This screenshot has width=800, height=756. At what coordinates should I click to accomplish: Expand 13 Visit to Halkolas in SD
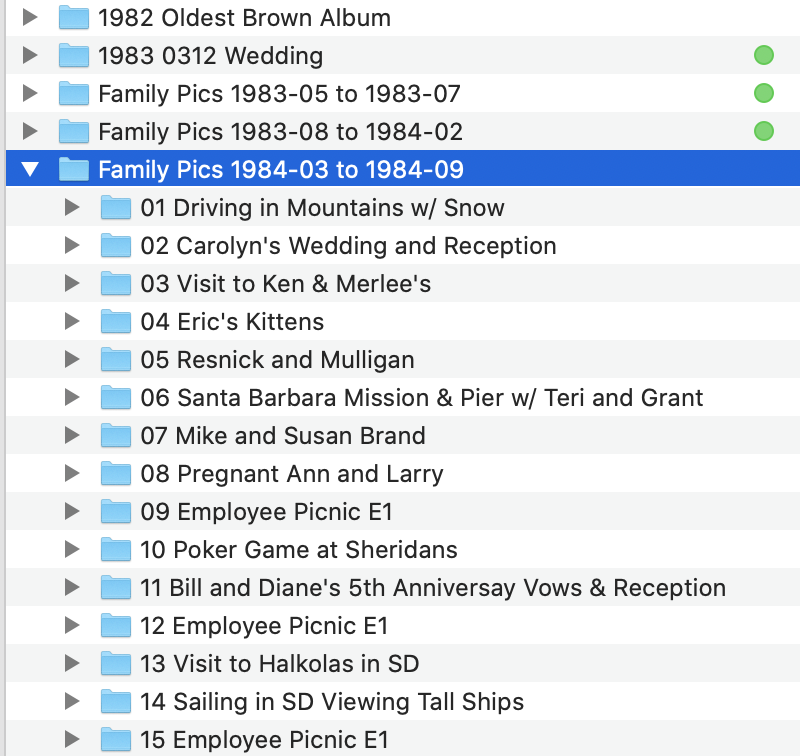71,664
